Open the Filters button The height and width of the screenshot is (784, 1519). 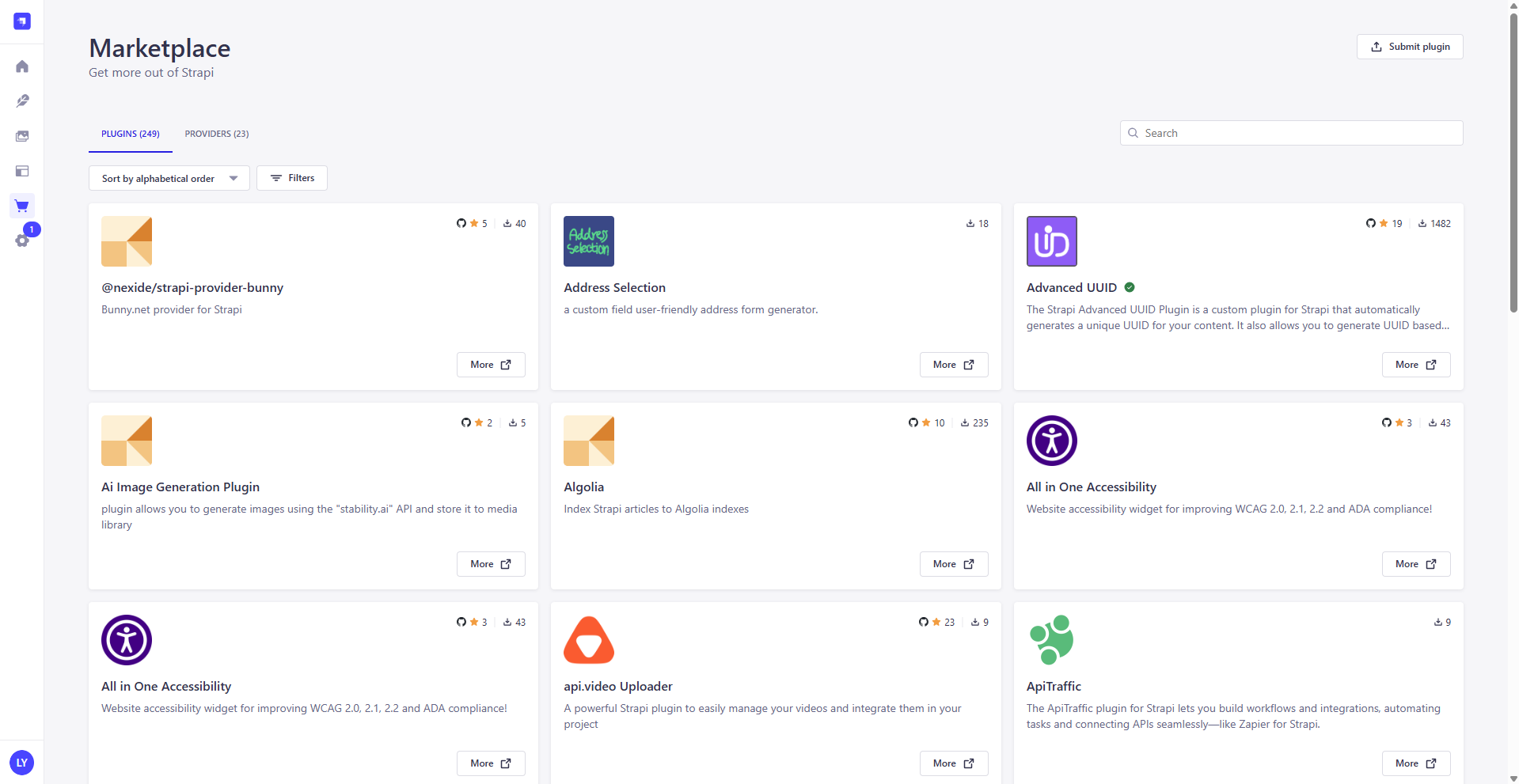click(x=292, y=178)
